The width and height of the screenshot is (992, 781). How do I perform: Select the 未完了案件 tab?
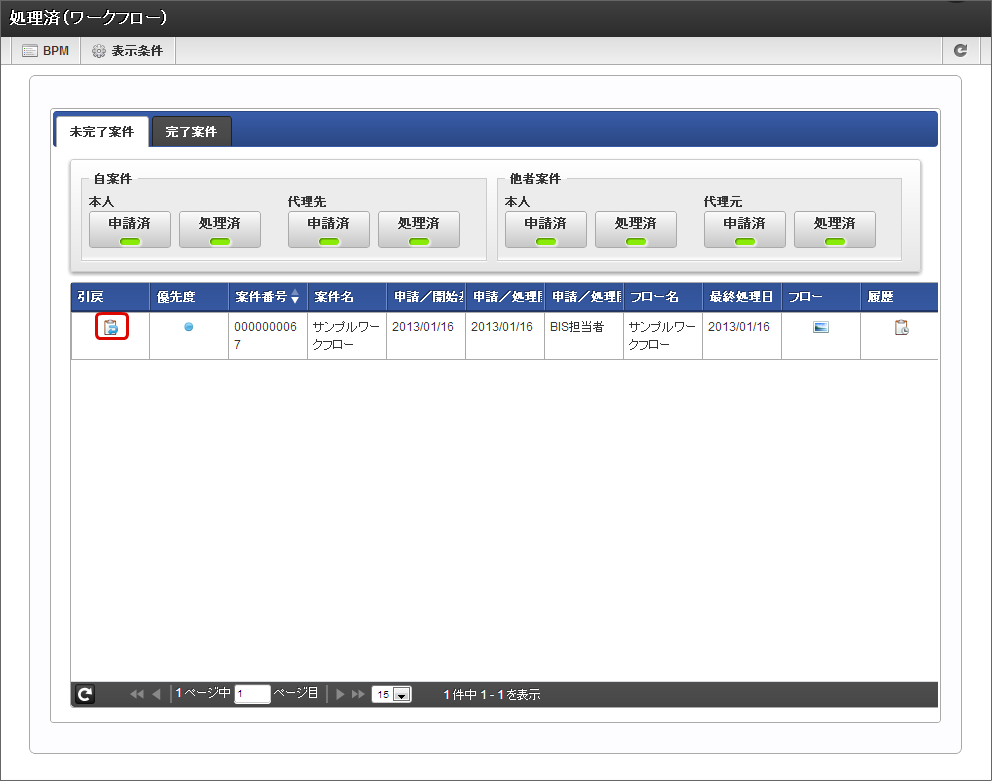(101, 132)
